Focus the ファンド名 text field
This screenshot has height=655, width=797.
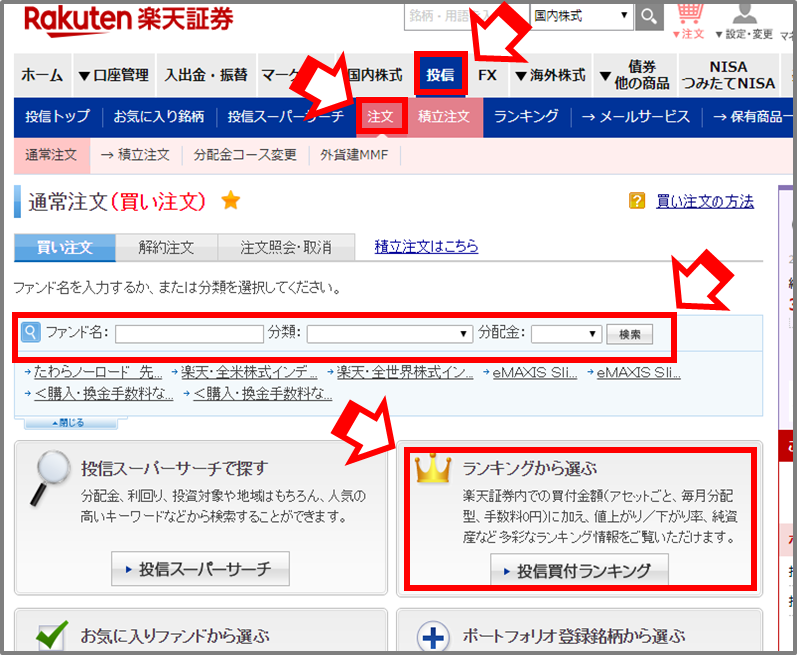tap(189, 334)
